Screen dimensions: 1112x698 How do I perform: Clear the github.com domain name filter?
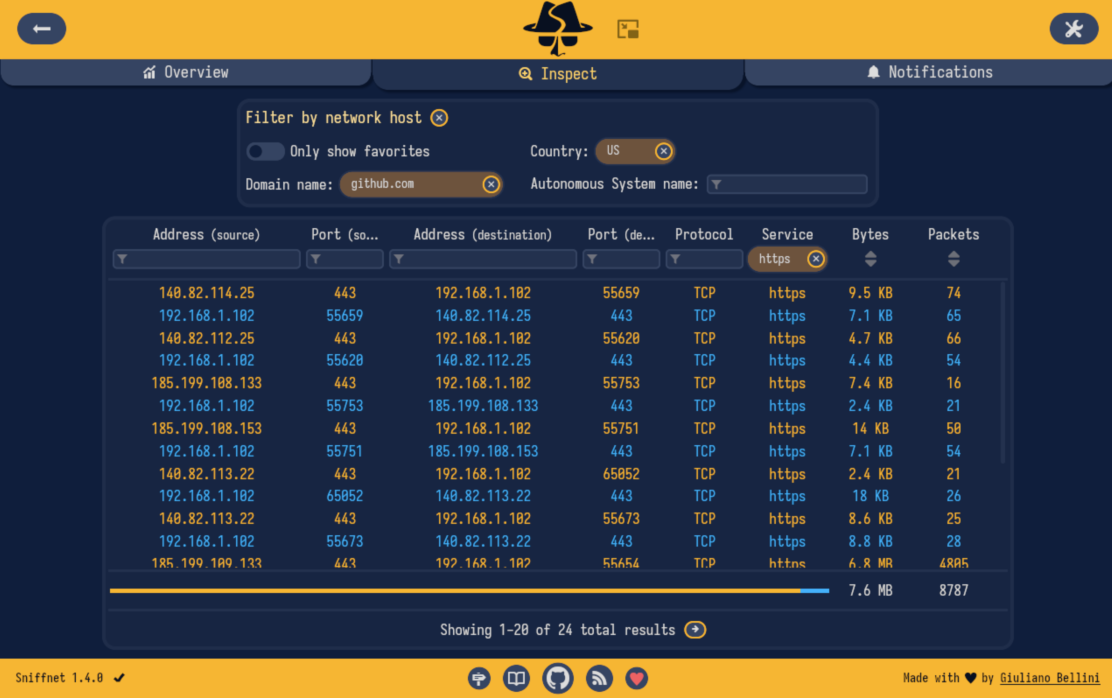[491, 184]
